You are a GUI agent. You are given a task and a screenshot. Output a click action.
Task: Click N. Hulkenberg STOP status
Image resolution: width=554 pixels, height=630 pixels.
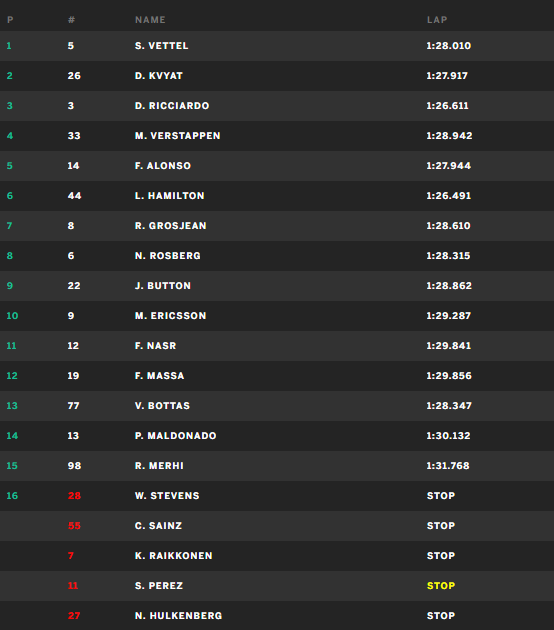click(x=441, y=616)
